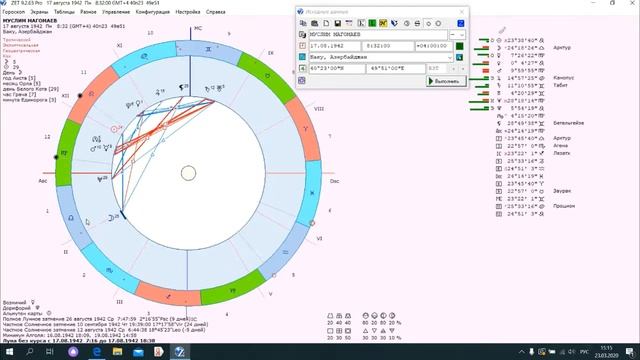
Task: Click the blue place icon beside Баку
Action: coord(302,57)
